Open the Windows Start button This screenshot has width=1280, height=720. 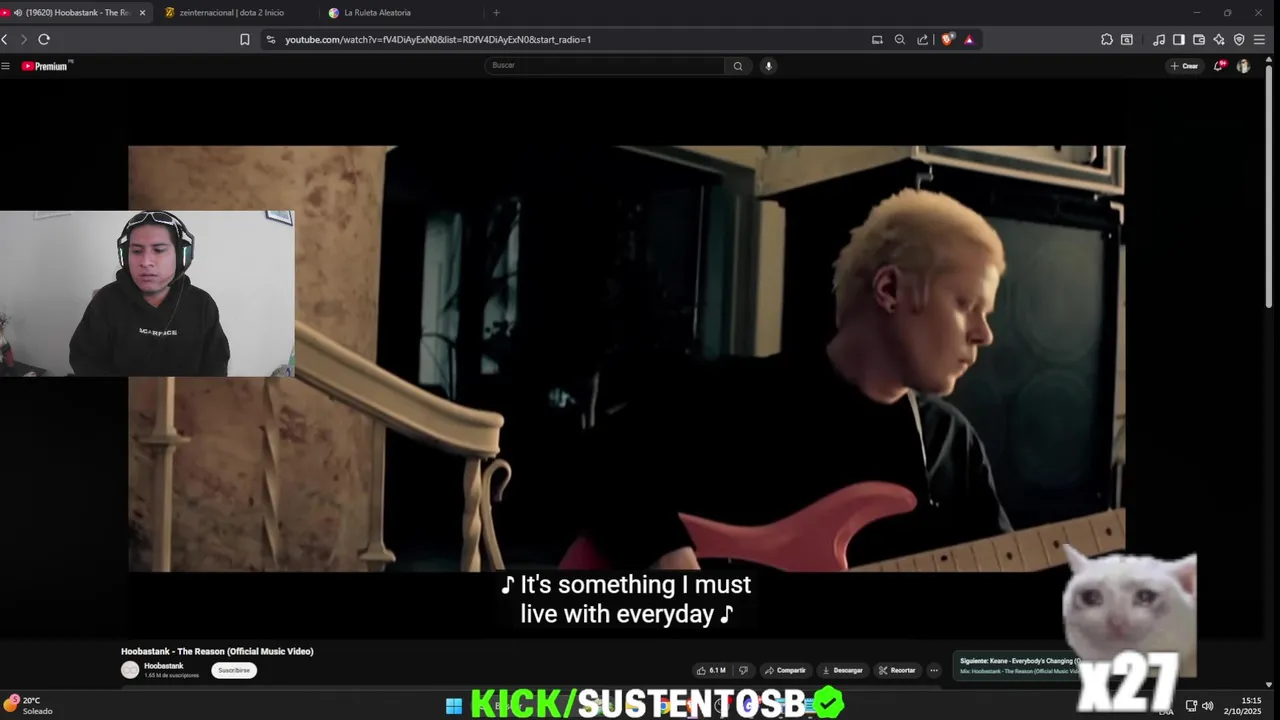tap(454, 706)
